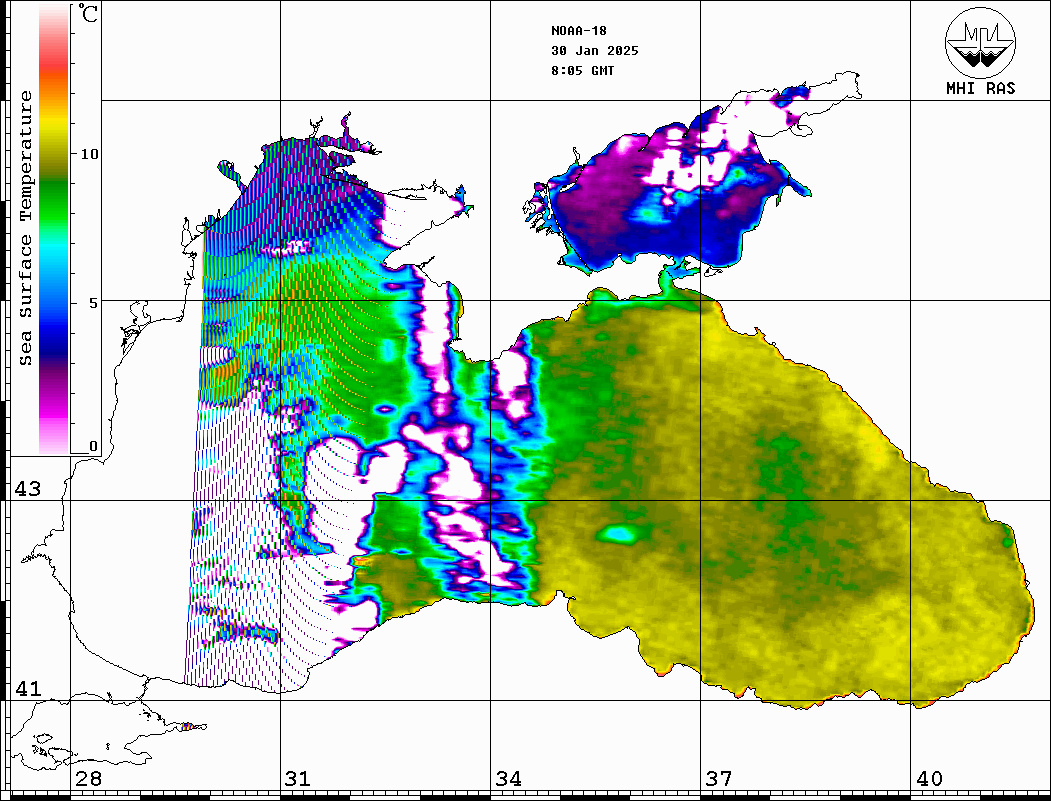Click longitude label '28'
The image size is (1051, 801).
pos(88,779)
